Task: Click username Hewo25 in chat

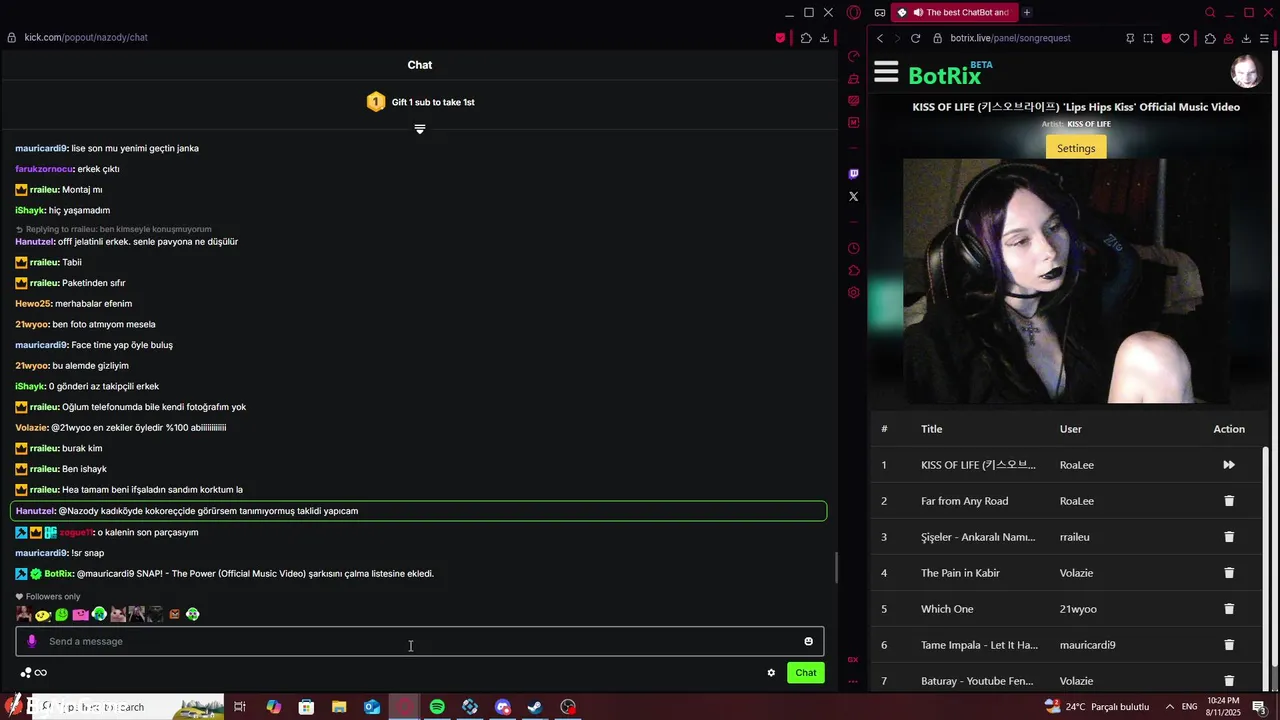Action: point(33,304)
